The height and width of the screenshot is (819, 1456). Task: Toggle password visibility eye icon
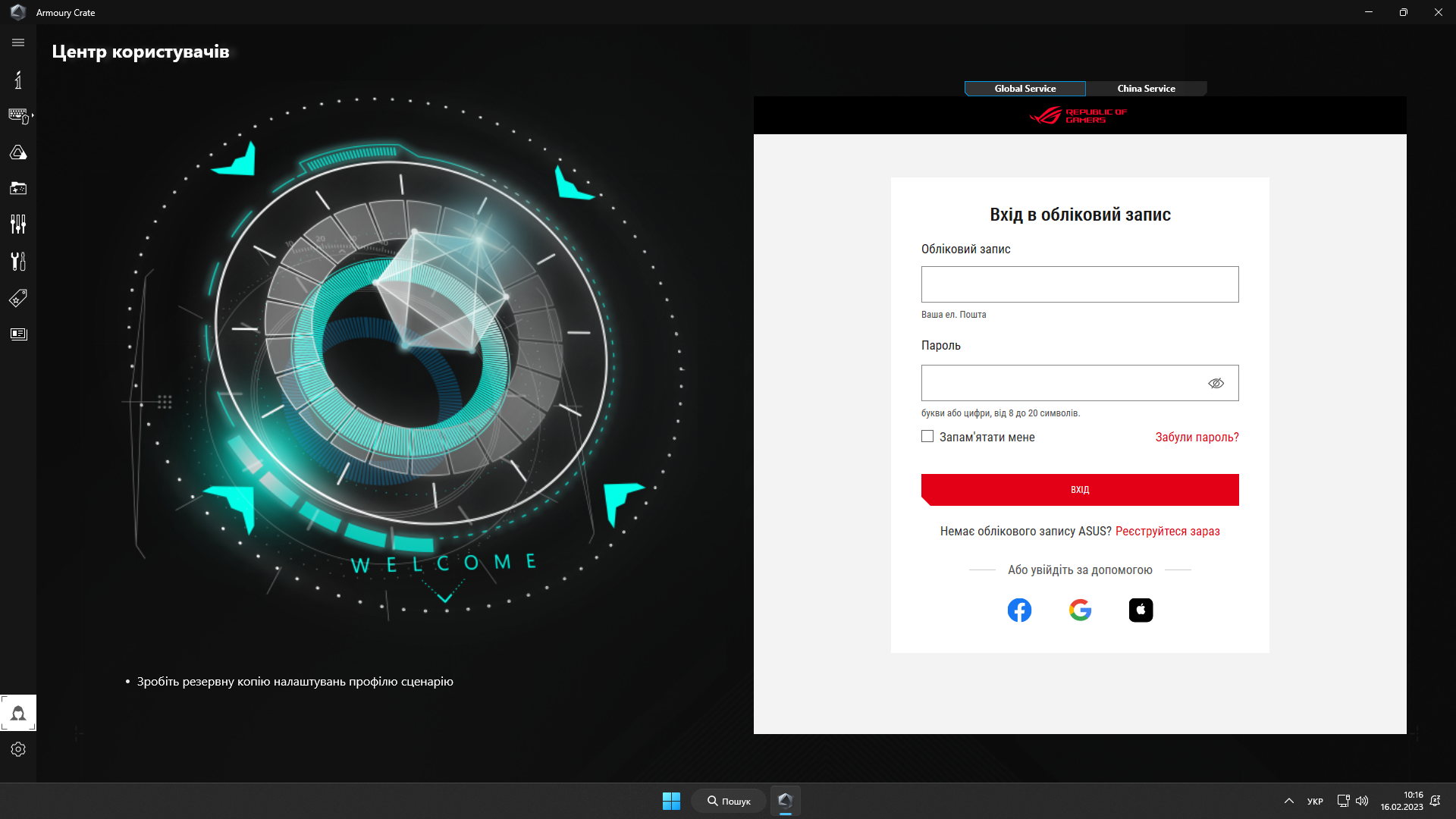point(1216,383)
